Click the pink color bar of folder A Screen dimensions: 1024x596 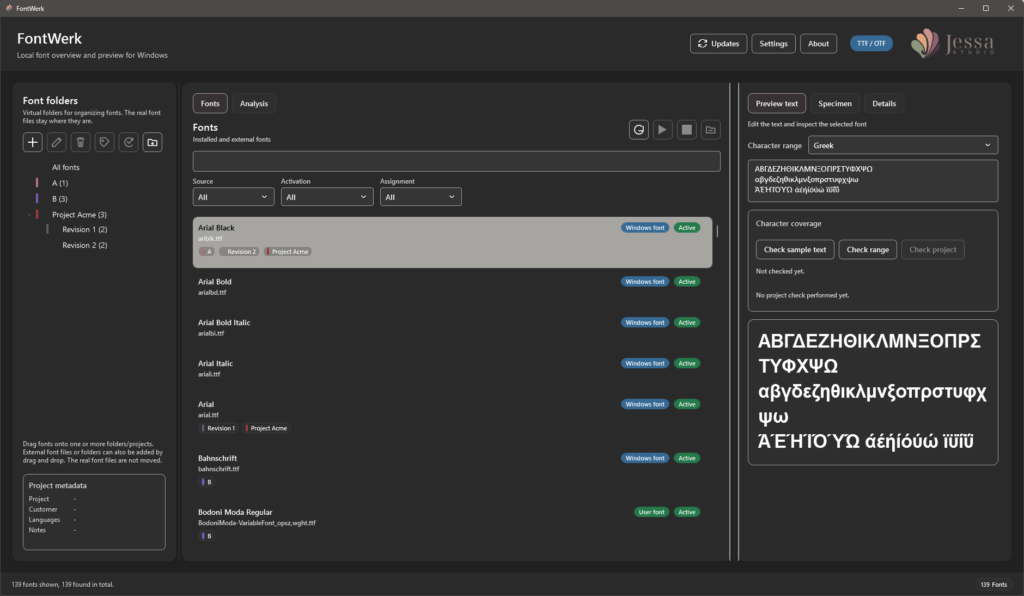pyautogui.click(x=37, y=183)
